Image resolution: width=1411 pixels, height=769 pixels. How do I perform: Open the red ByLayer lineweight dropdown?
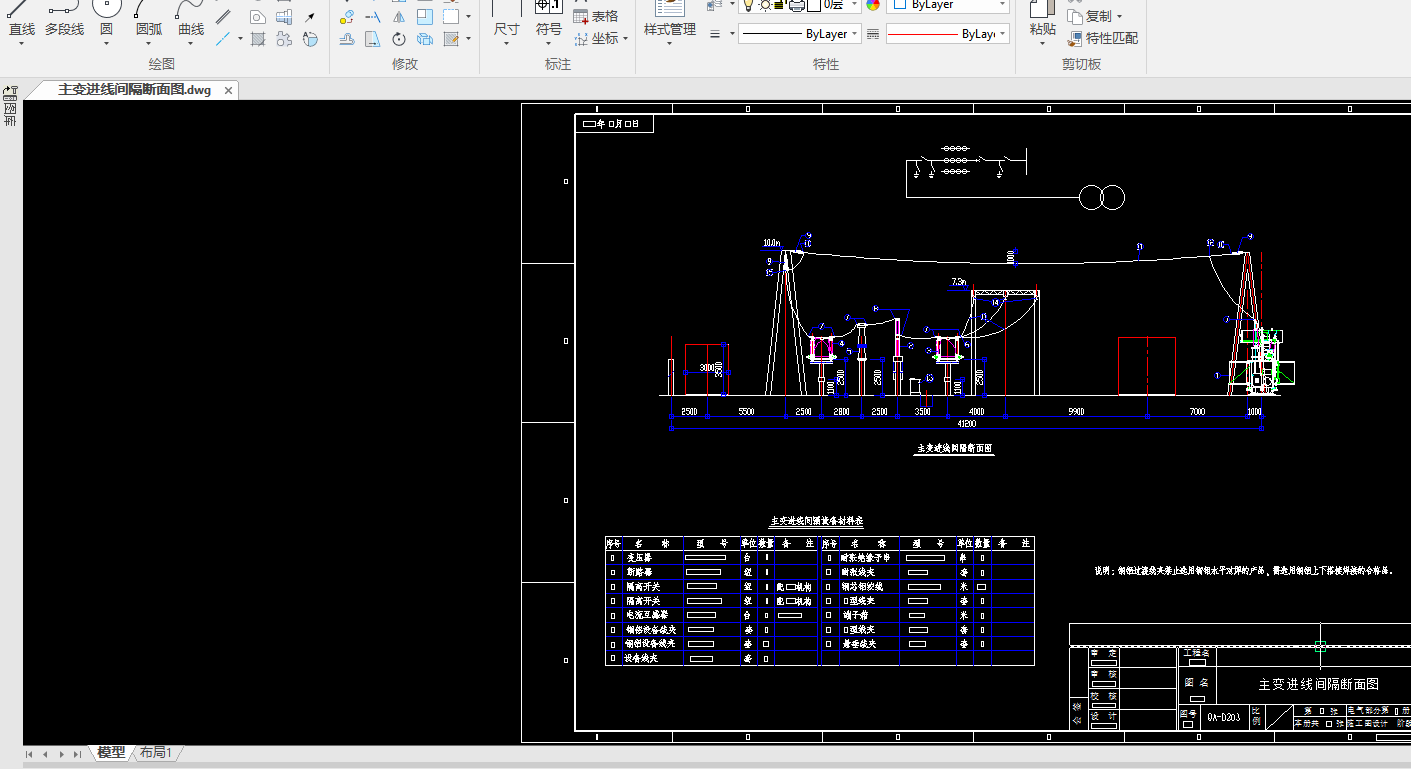point(947,34)
